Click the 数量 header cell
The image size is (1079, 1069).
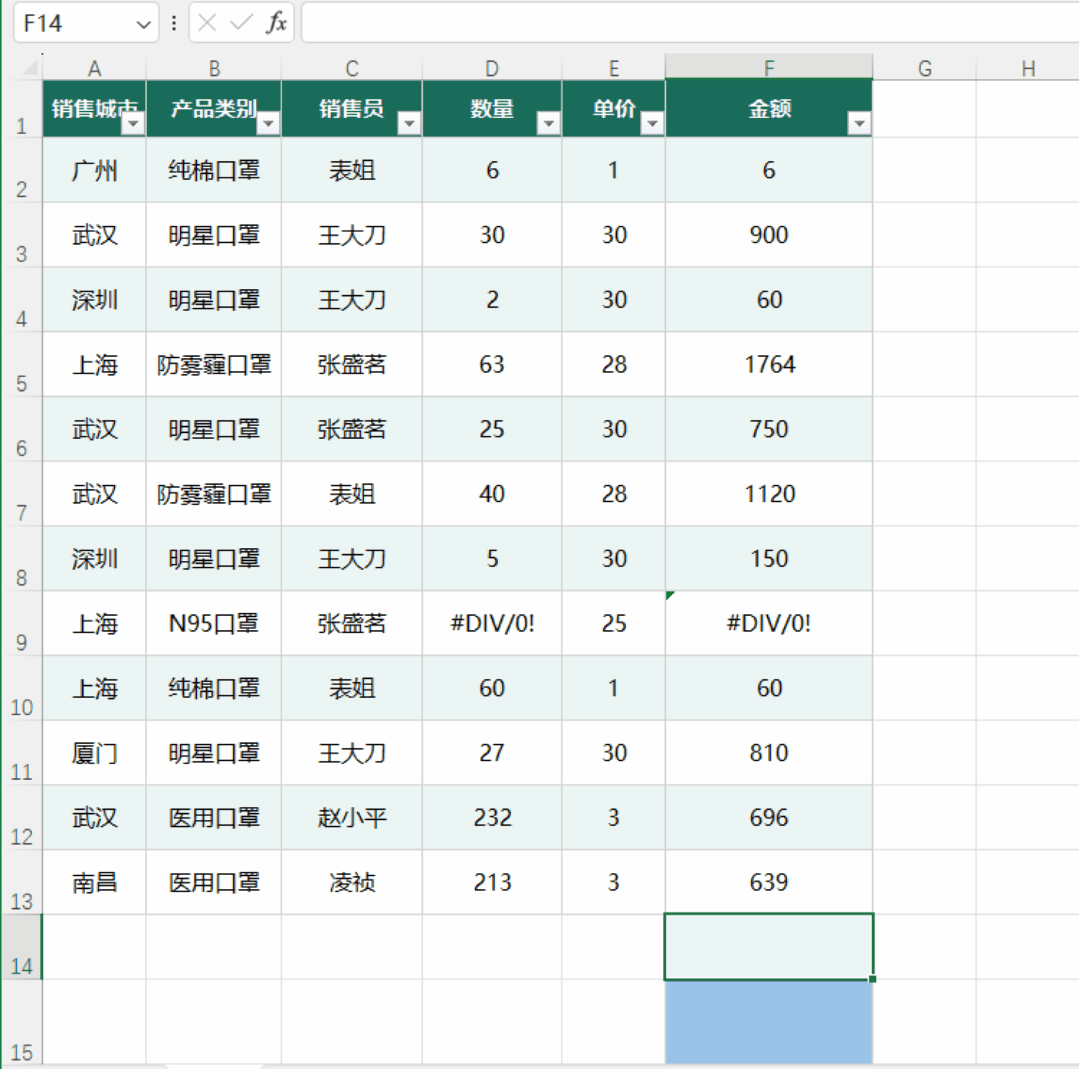click(492, 108)
